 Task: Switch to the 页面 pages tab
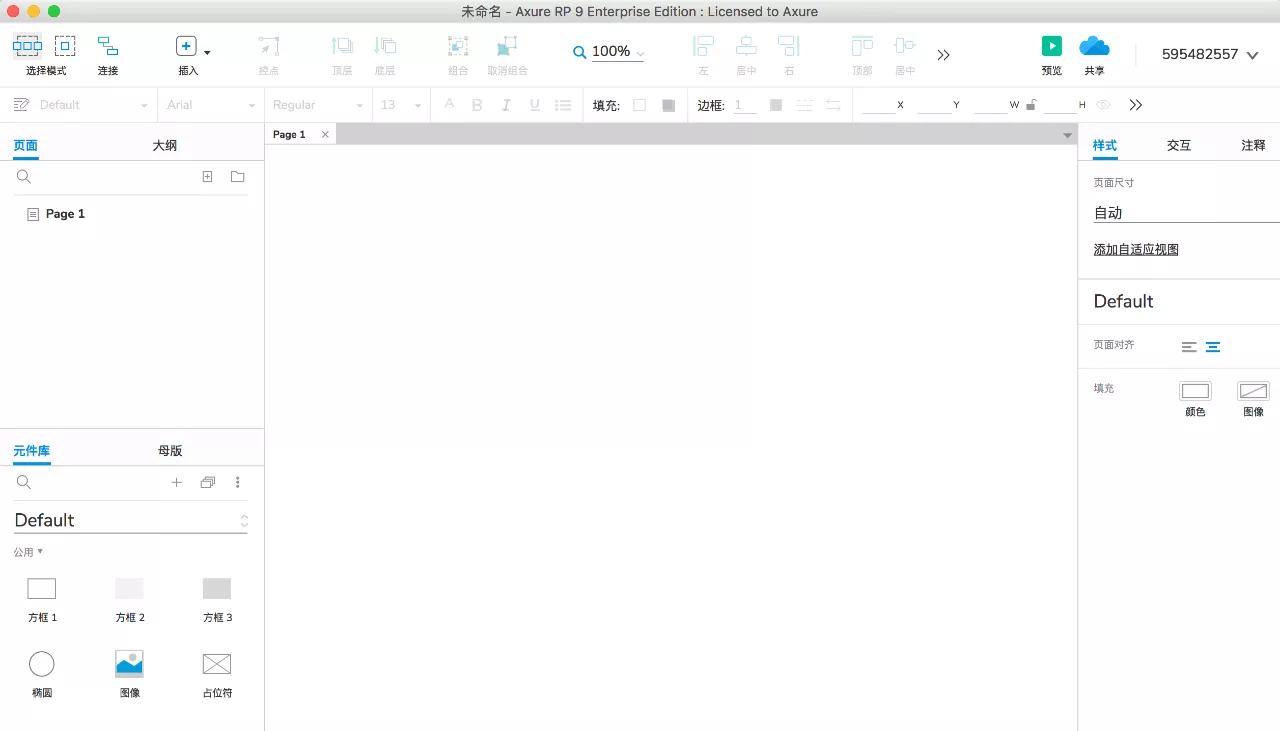point(25,145)
